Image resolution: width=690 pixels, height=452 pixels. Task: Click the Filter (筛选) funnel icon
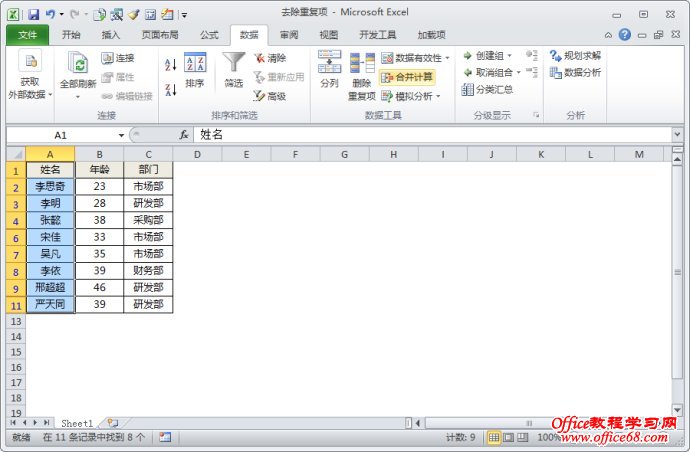tap(233, 66)
